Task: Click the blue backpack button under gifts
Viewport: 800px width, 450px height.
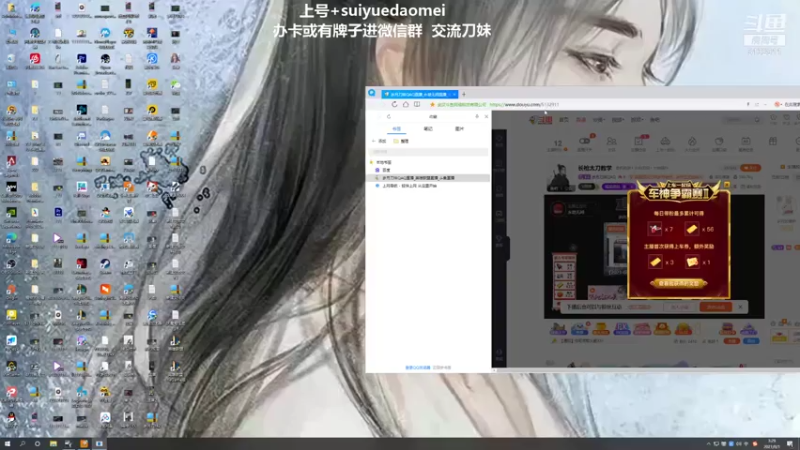Action: 751,341
